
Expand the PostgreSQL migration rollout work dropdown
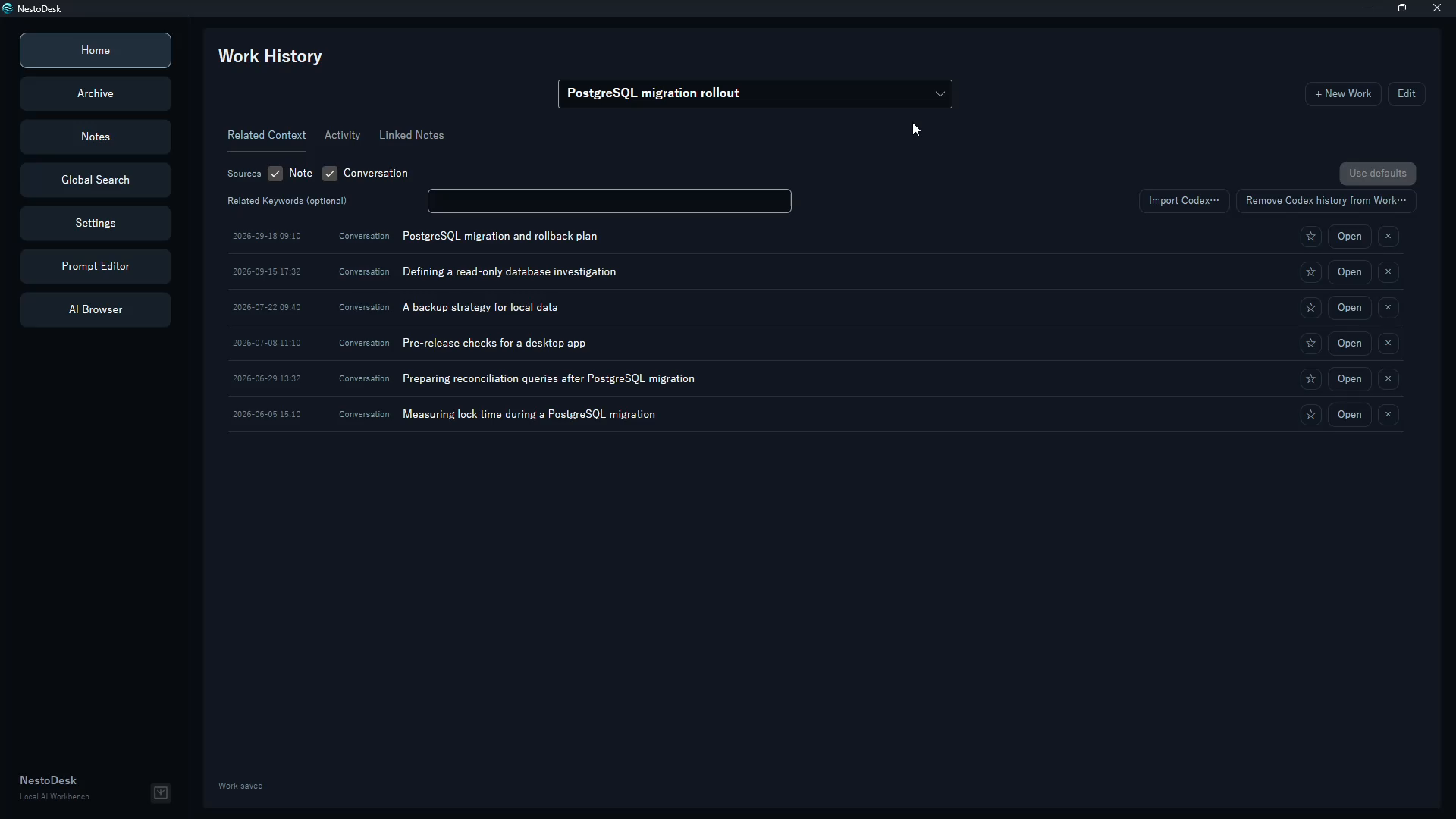tap(755, 94)
